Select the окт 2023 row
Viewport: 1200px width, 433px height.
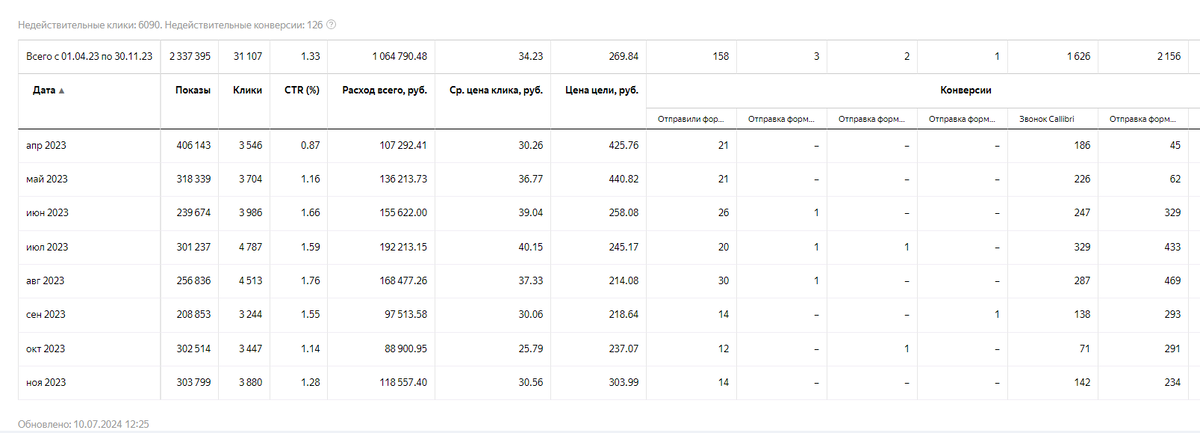click(46, 349)
